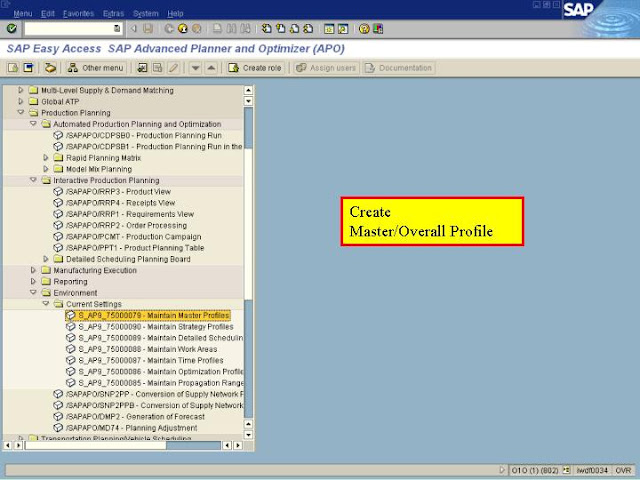Collapse the Environment folder
This screenshot has height=480, width=640.
click(x=33, y=292)
